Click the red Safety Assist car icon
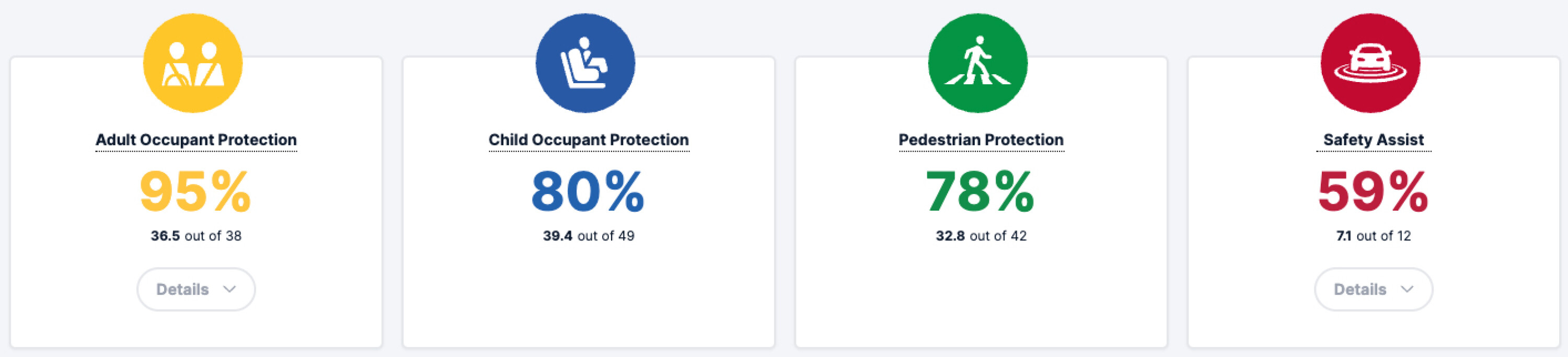Viewport: 1568px width, 357px height. 1370,63
